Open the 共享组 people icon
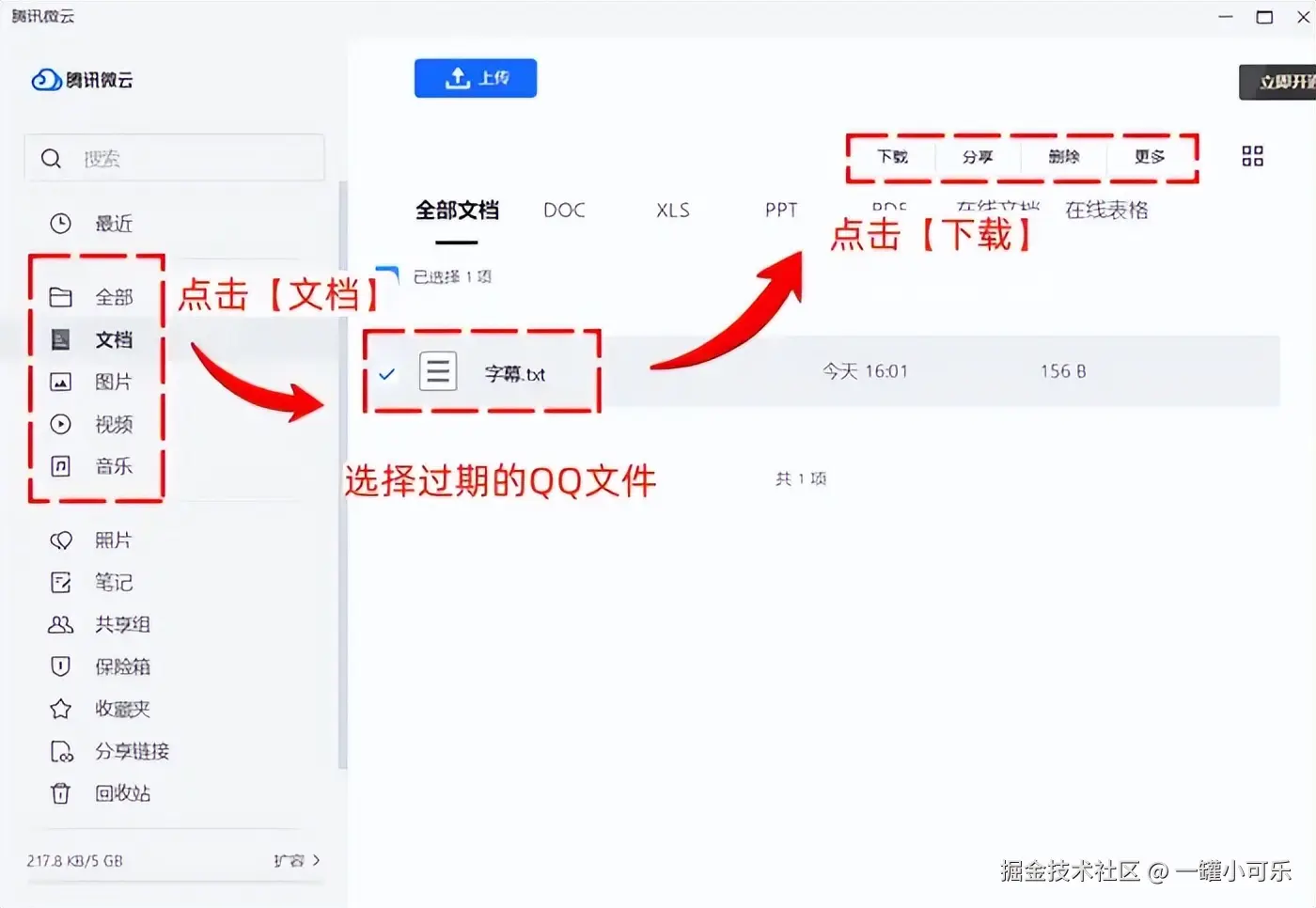 pyautogui.click(x=60, y=624)
